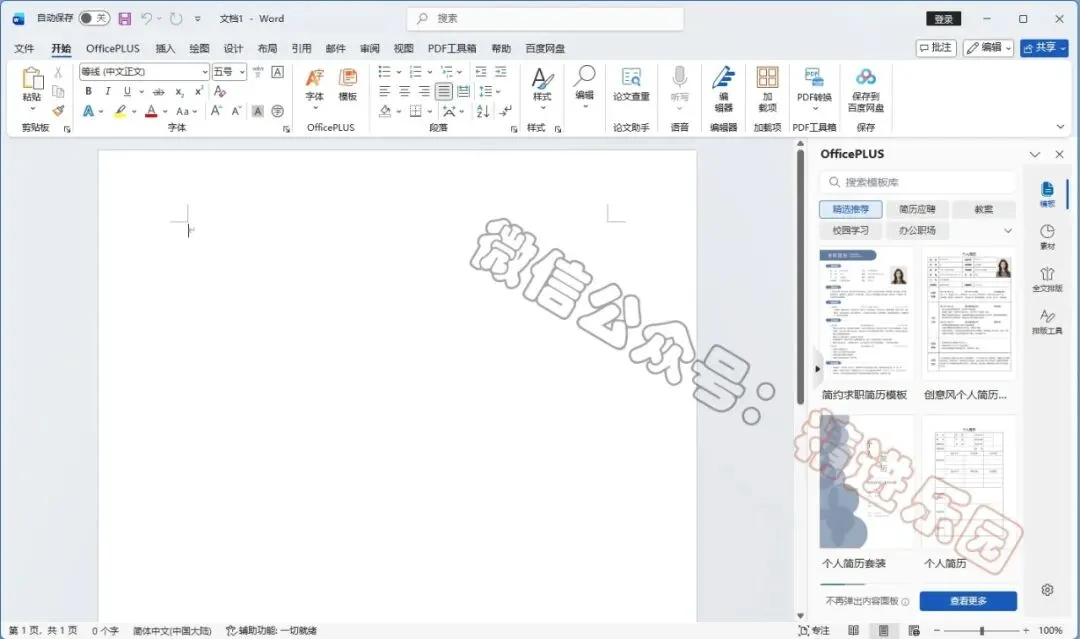Toggle Italic formatting
Screen dimensions: 1080x639
click(x=107, y=91)
